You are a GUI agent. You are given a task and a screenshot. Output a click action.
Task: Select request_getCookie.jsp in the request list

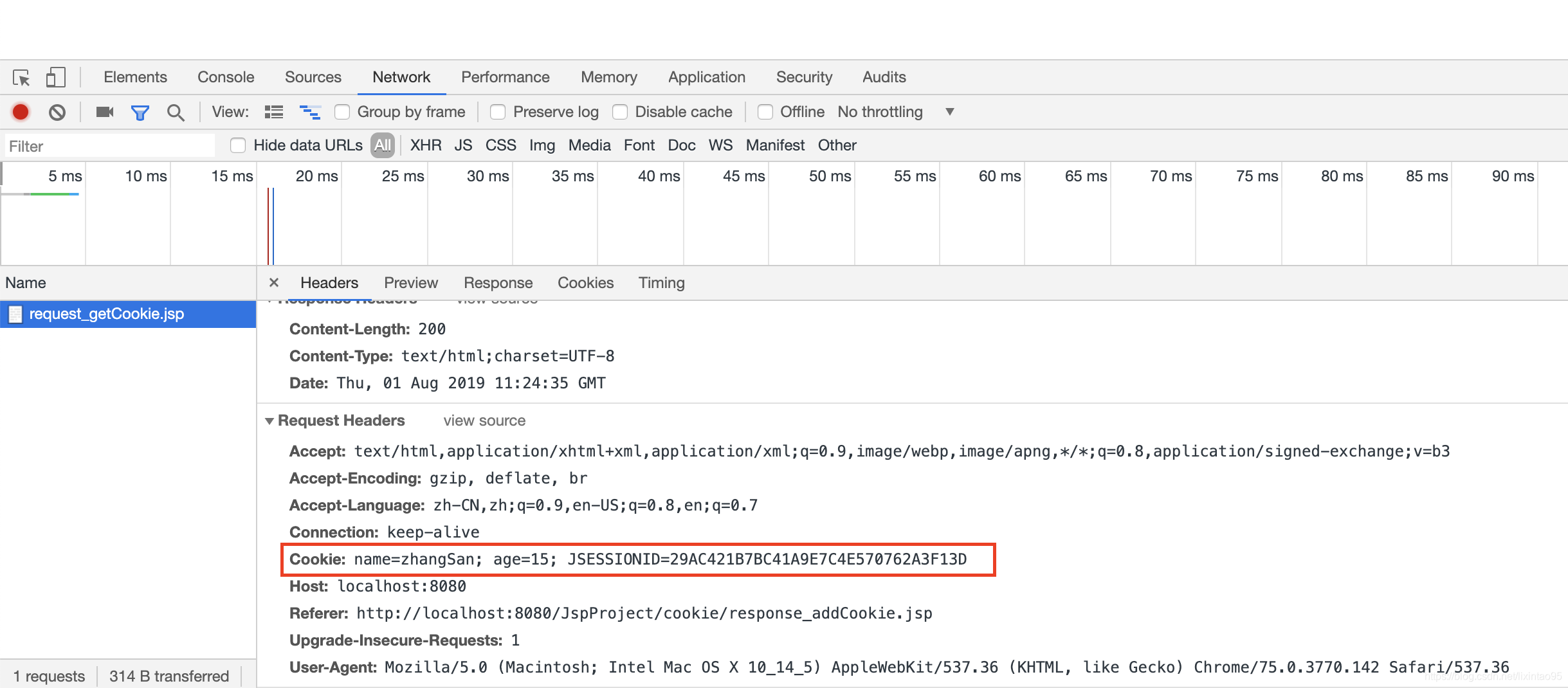click(128, 314)
